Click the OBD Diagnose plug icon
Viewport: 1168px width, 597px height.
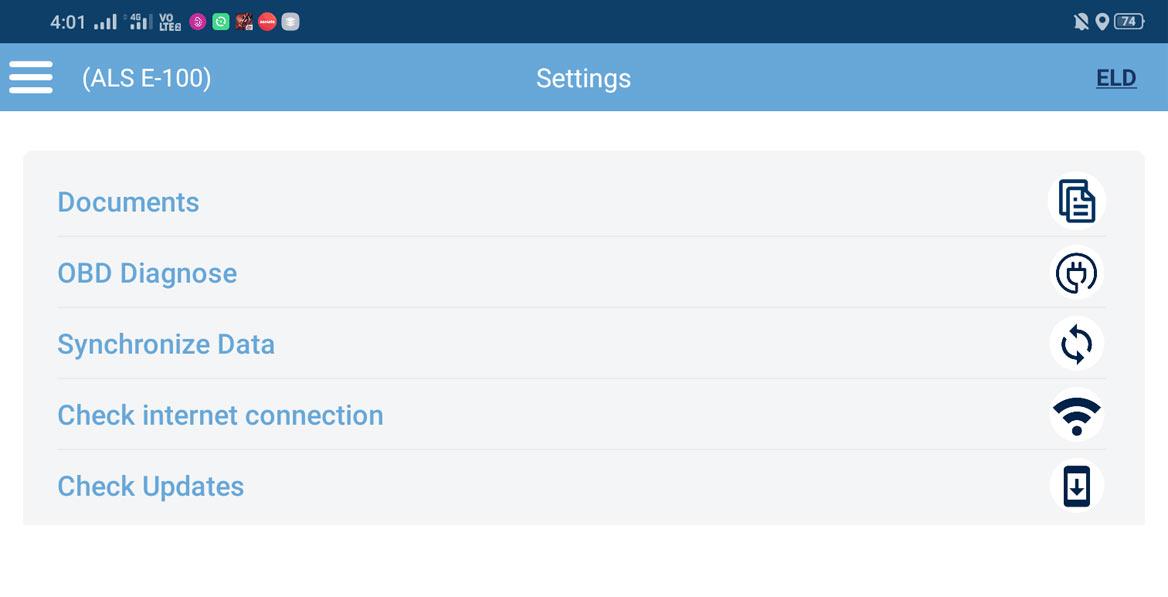[x=1076, y=273]
